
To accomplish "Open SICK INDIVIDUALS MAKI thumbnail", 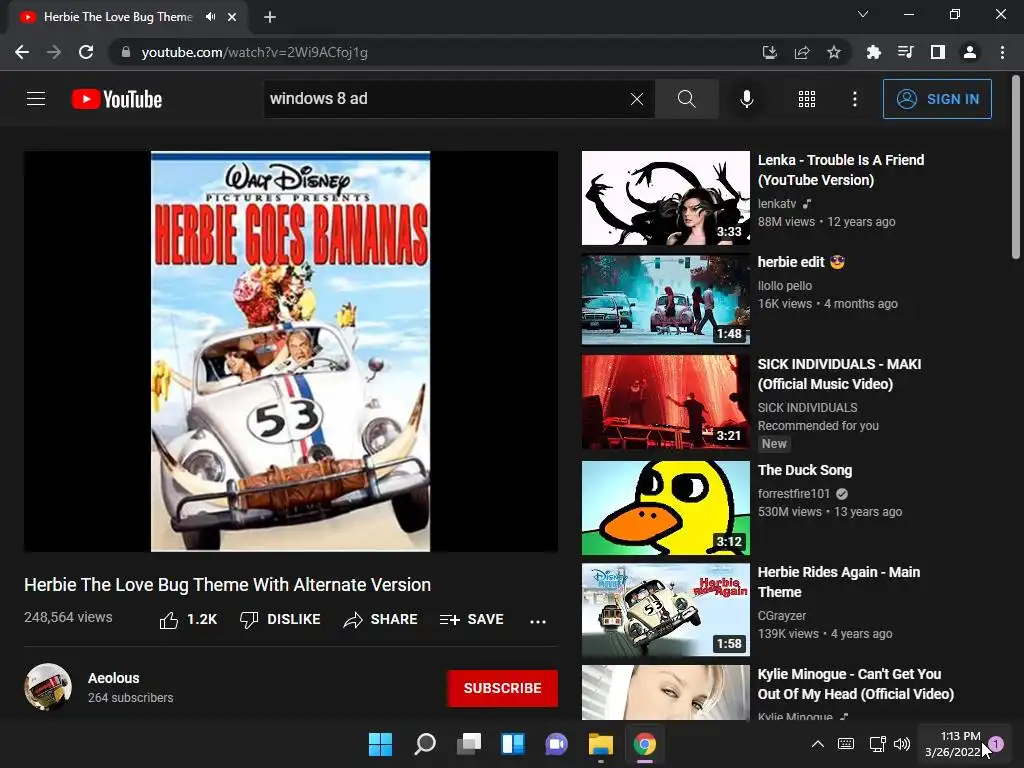I will (665, 402).
